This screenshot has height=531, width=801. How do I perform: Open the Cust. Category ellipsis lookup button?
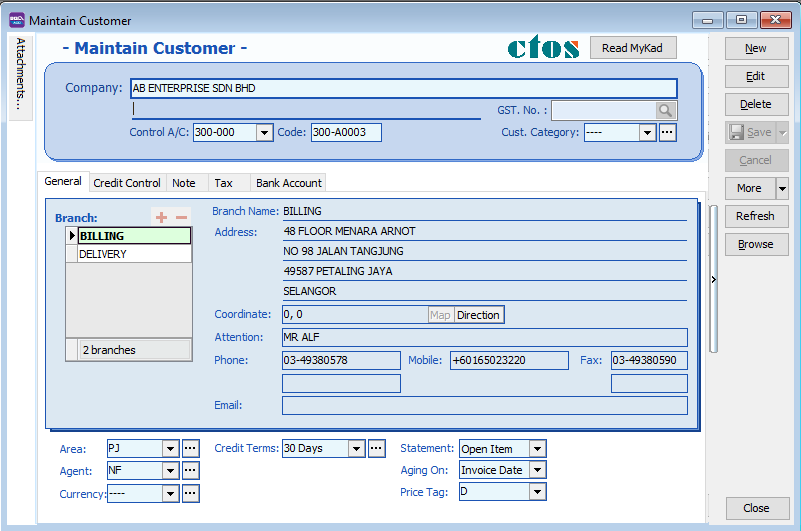(x=668, y=132)
